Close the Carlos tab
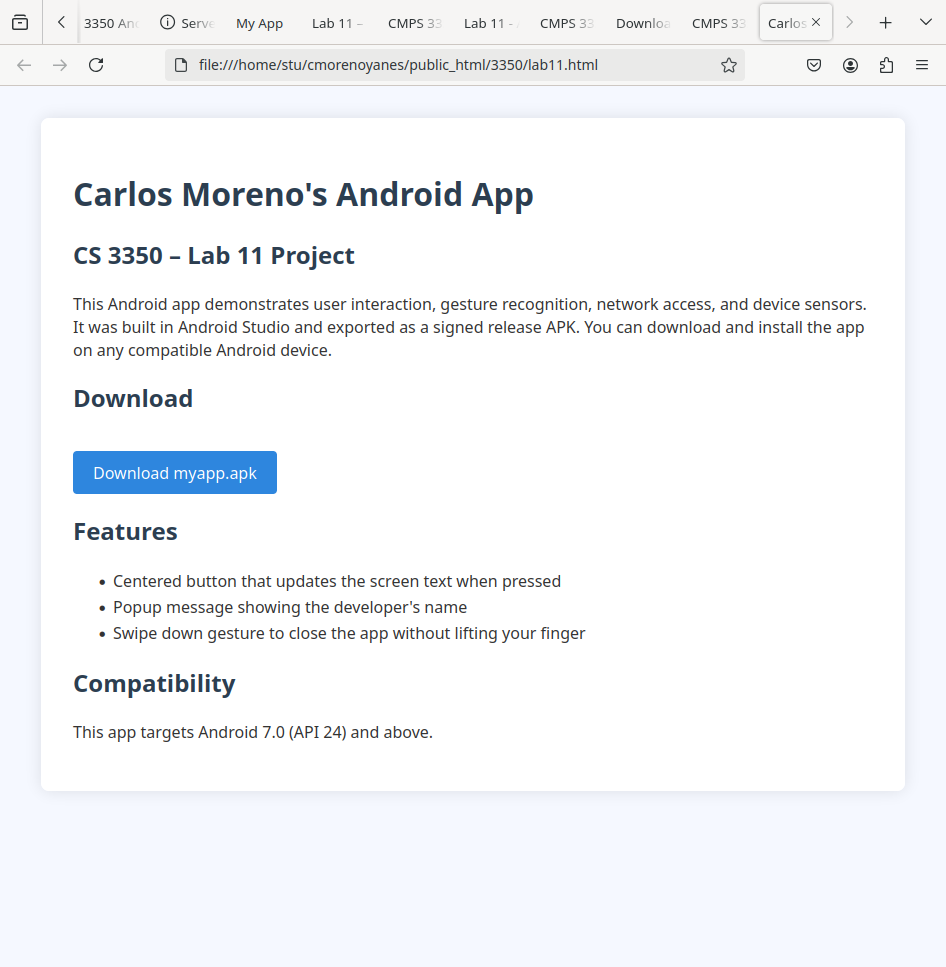The width and height of the screenshot is (946, 967). point(816,22)
